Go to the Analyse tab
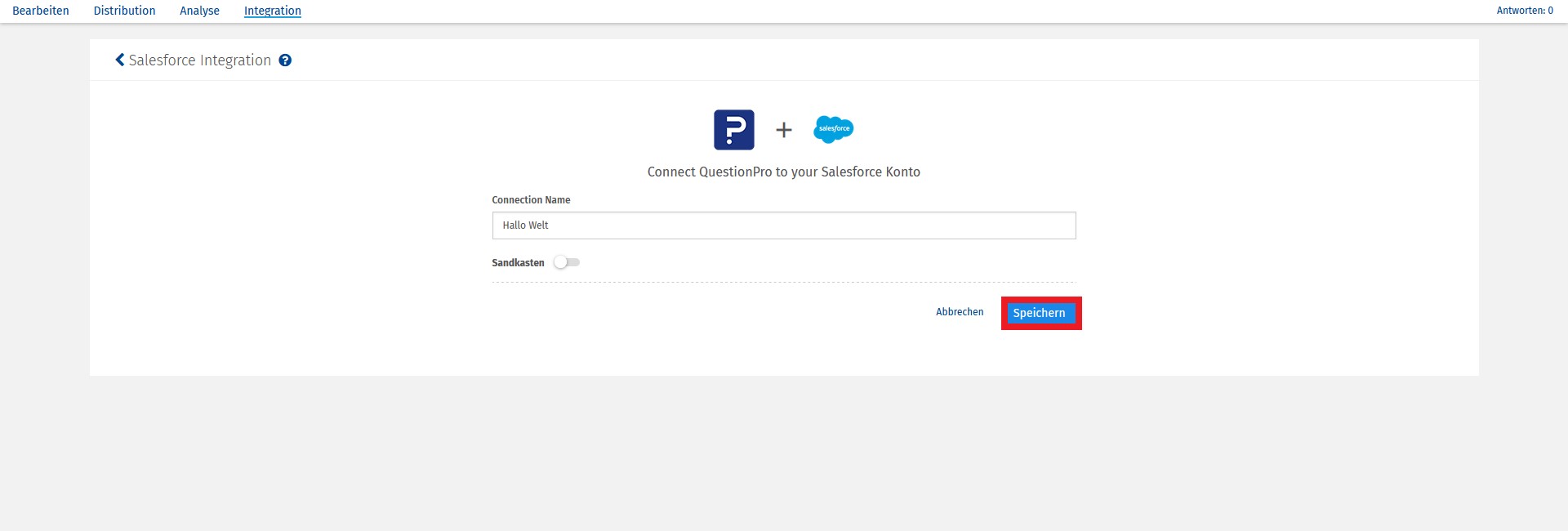 point(199,11)
